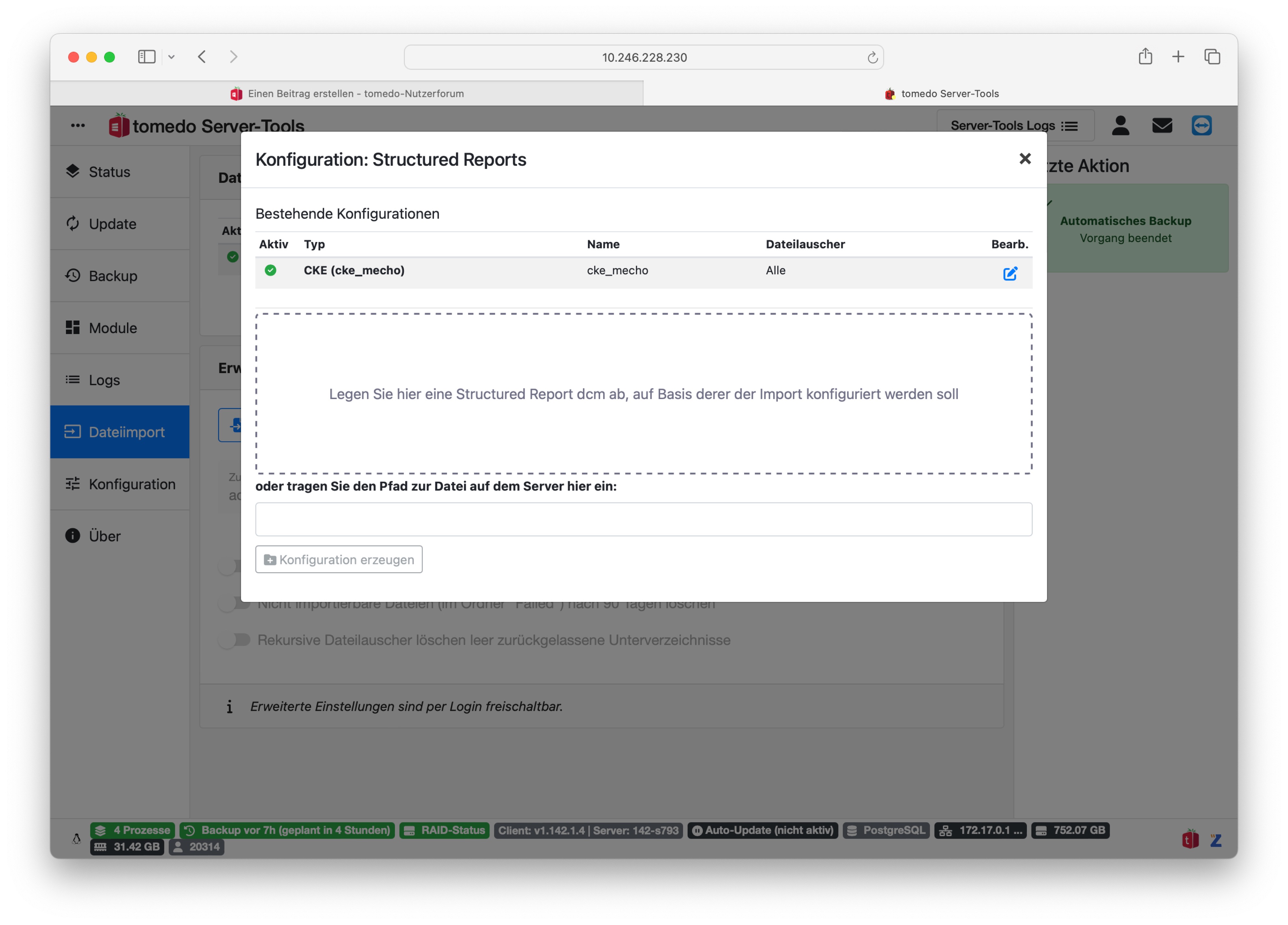Click the 4 Prozesse status badge
Viewport: 1288px width, 925px height.
132,830
